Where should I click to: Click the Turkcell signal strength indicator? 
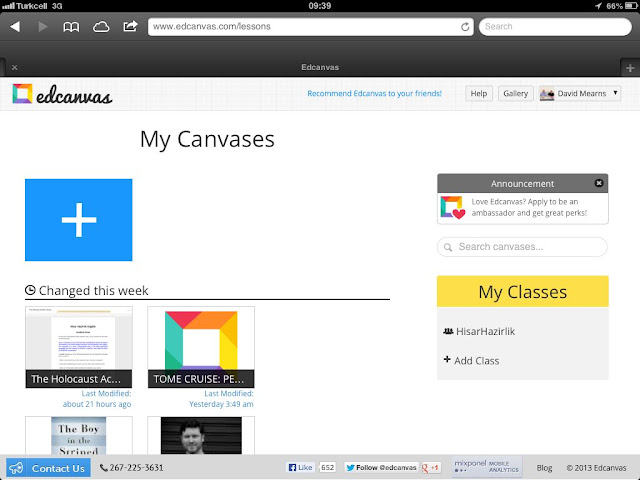[x=8, y=6]
